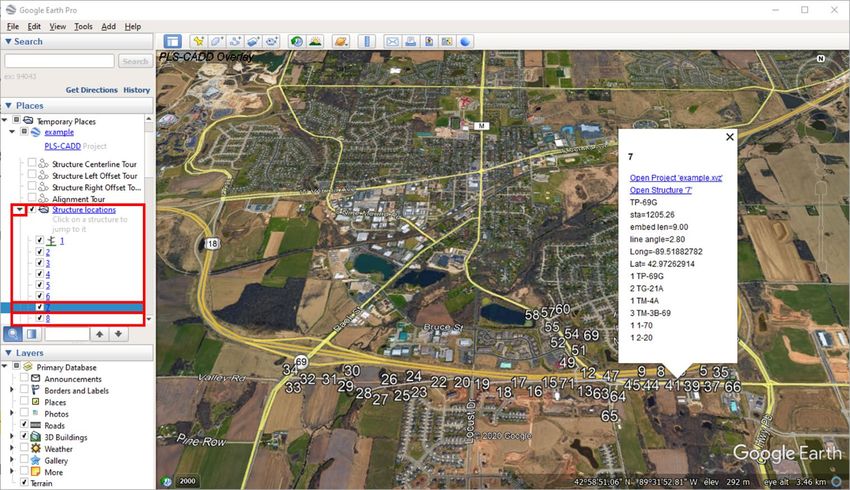Open the Edit menu
The height and width of the screenshot is (490, 850).
pos(34,26)
